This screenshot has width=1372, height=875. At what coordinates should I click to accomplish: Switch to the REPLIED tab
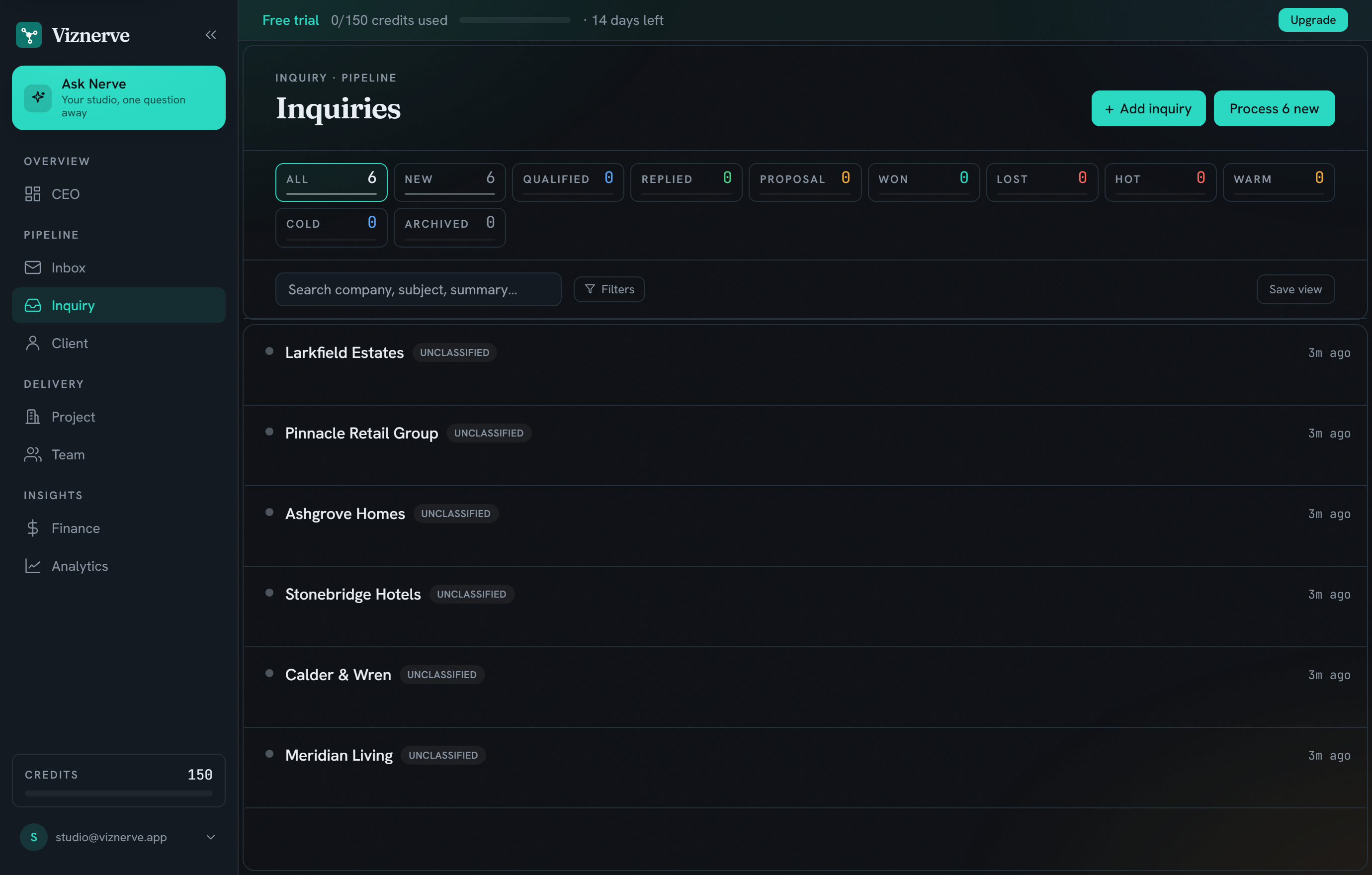coord(686,182)
